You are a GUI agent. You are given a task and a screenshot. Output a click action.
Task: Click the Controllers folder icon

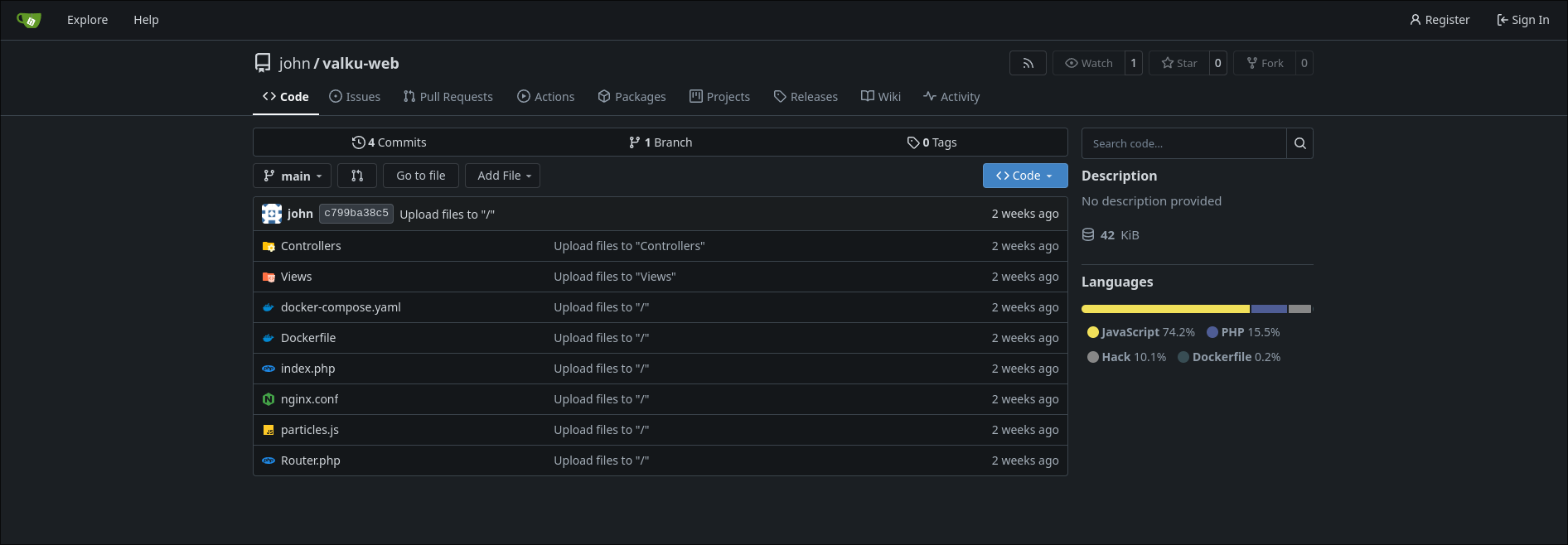269,246
